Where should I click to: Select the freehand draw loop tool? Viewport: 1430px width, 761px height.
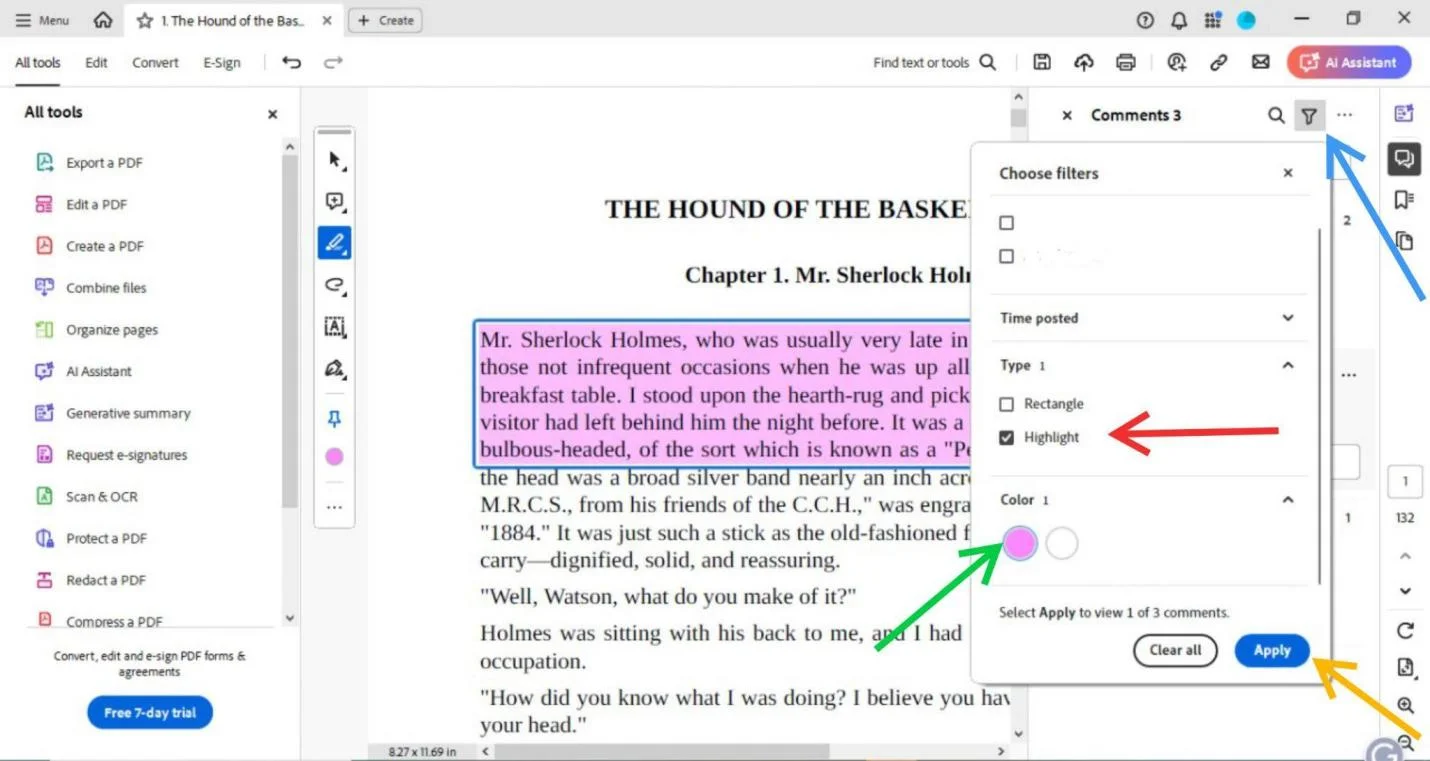click(334, 285)
